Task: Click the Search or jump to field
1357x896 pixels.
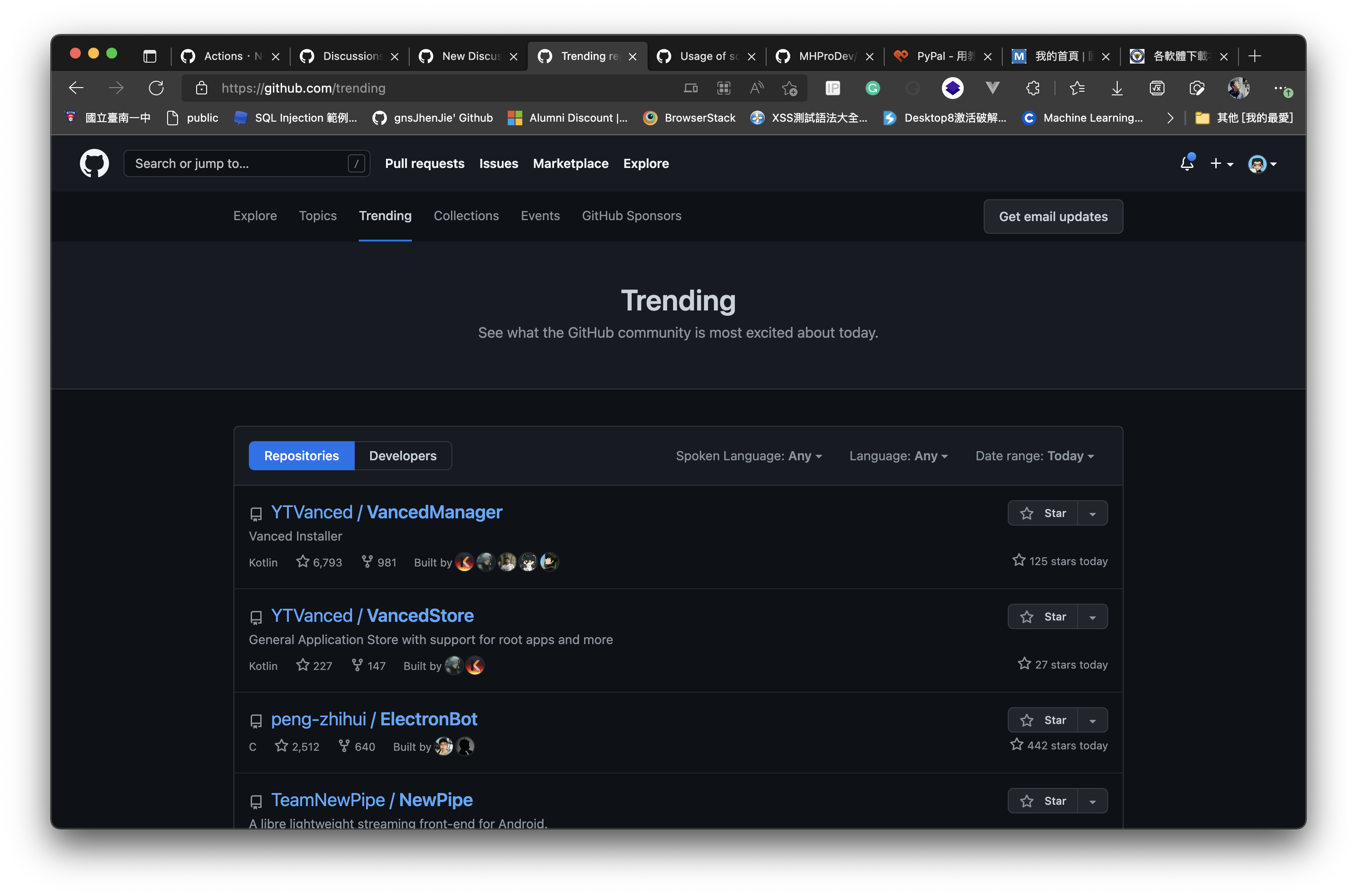Action: [240, 163]
